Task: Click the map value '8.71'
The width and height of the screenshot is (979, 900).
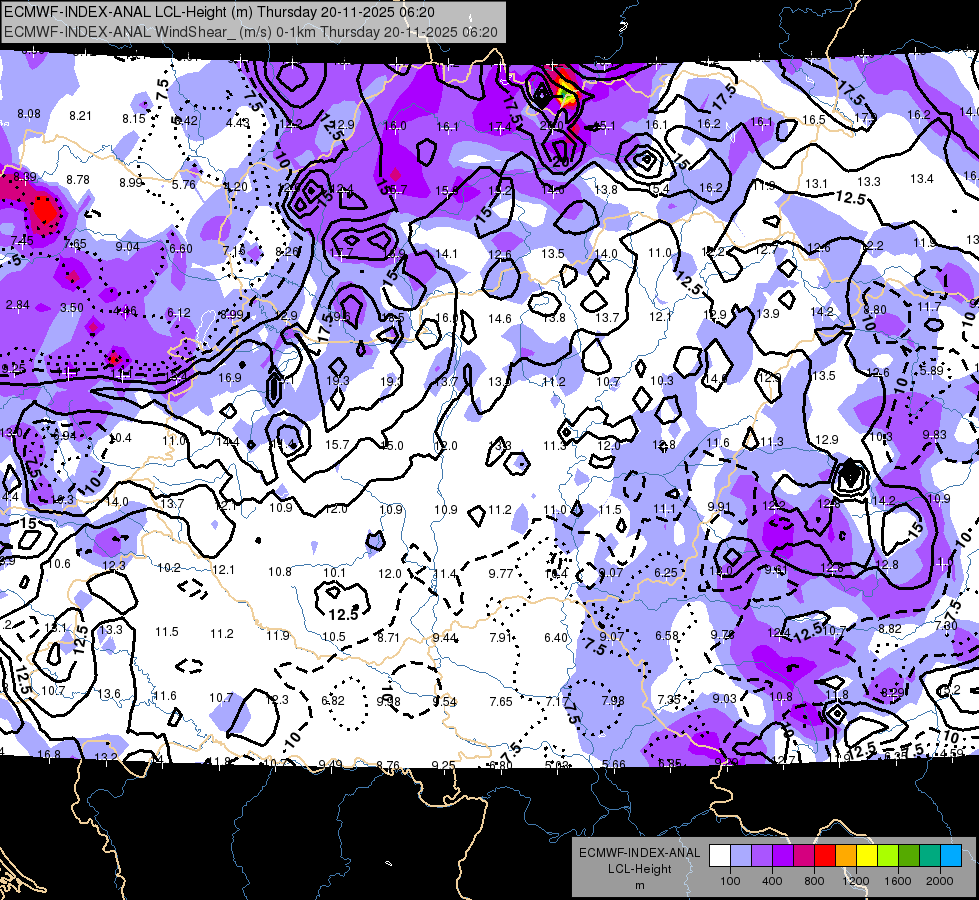Action: [388, 637]
